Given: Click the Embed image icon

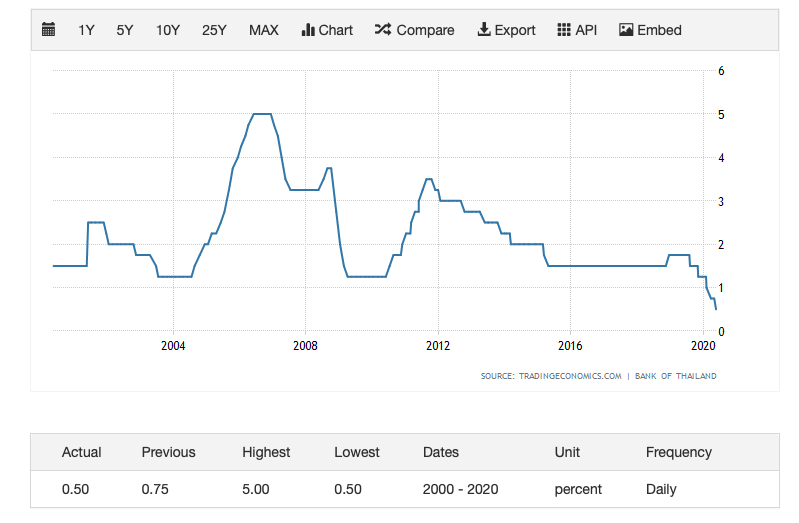Looking at the screenshot, I should coord(626,30).
